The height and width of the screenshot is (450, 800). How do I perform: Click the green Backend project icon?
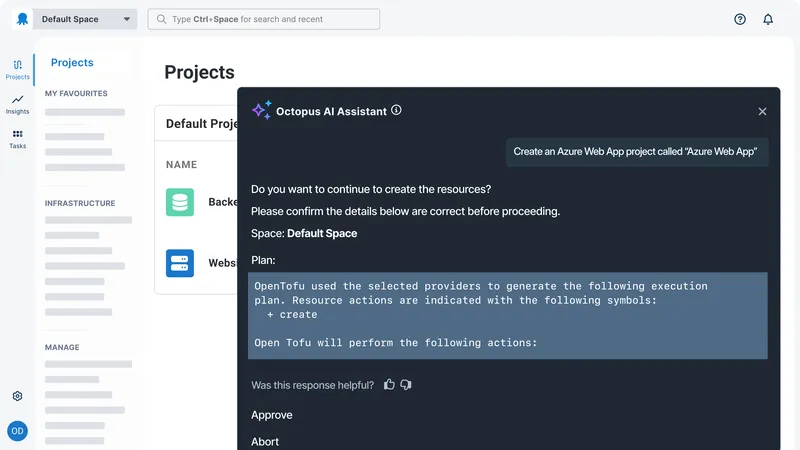tap(180, 202)
